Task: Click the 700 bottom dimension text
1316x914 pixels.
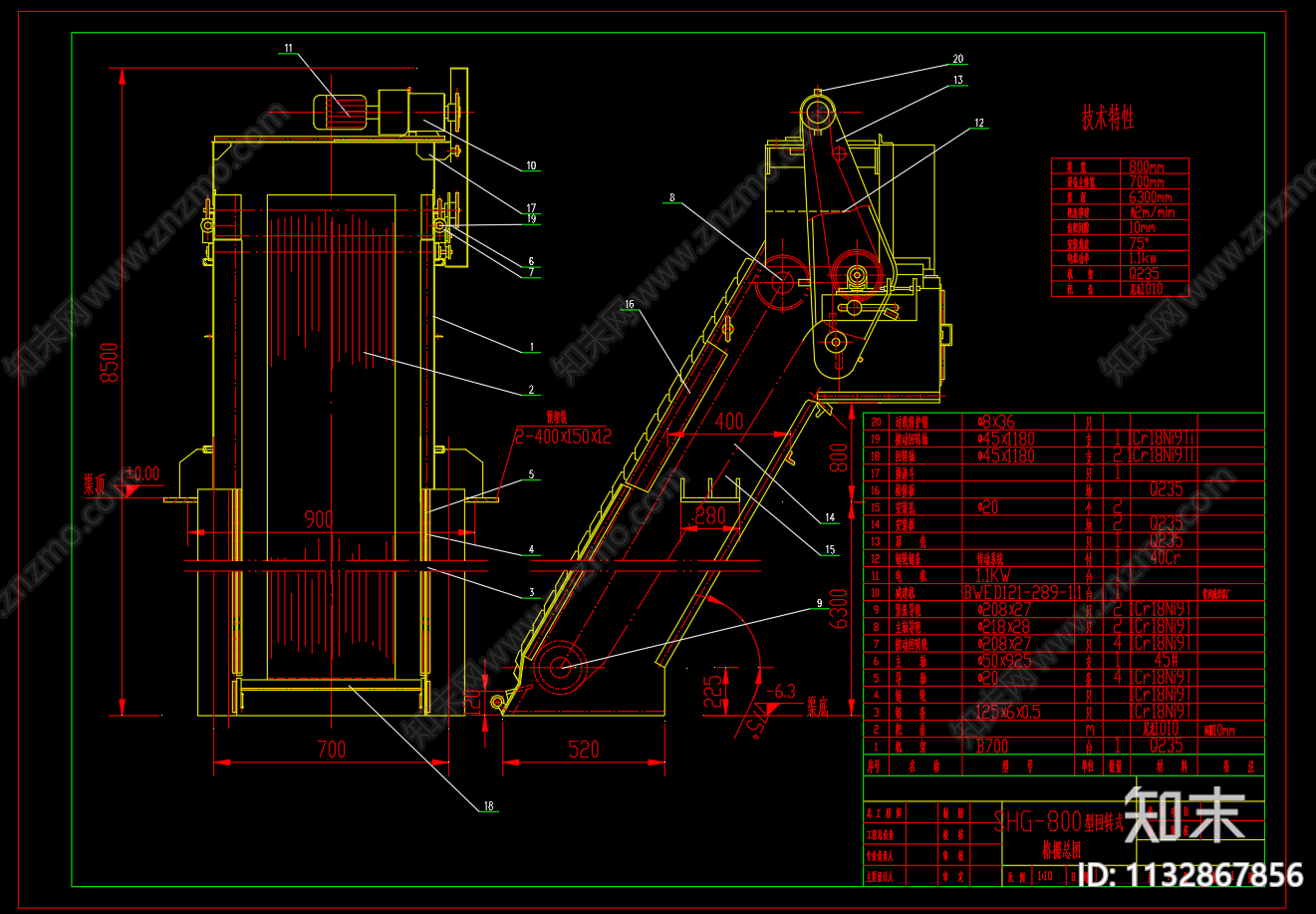Action: [x=331, y=749]
